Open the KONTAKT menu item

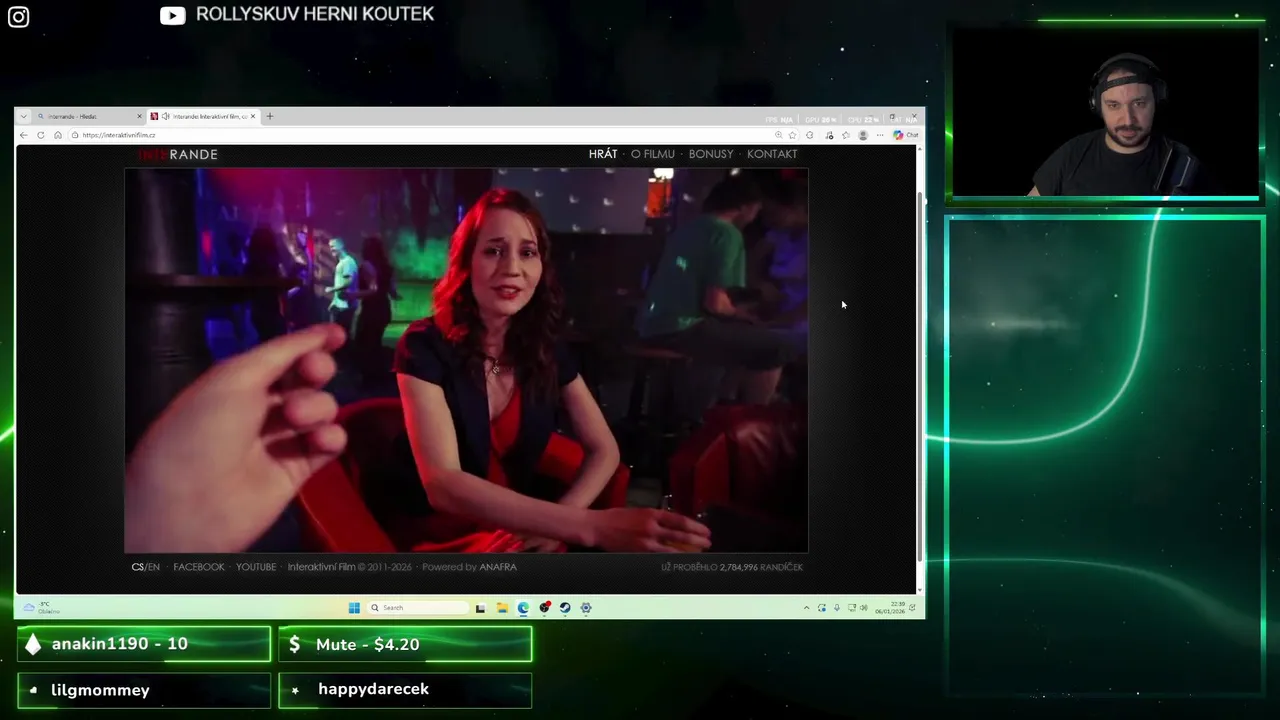772,154
